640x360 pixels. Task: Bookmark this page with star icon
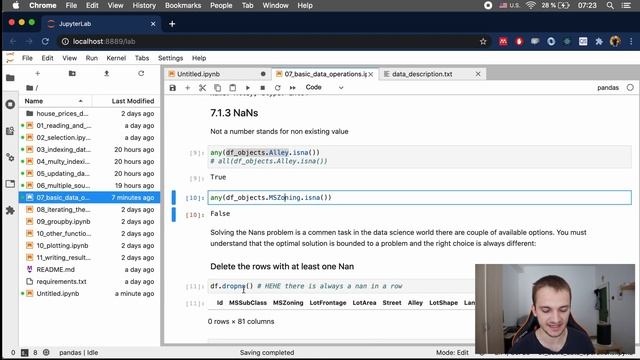point(483,42)
